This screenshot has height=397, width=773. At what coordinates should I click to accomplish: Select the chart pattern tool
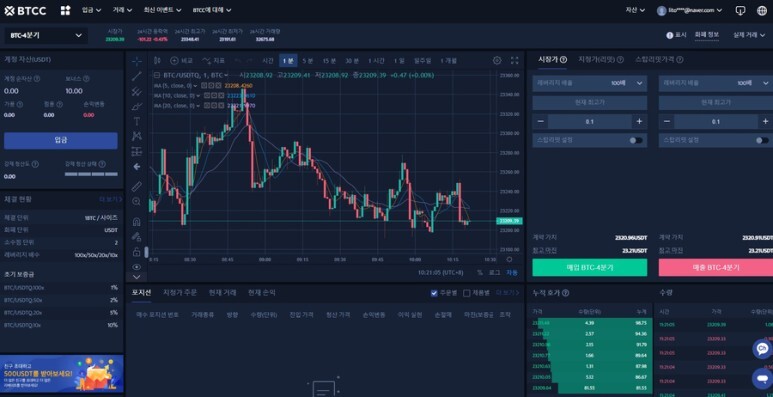(137, 136)
